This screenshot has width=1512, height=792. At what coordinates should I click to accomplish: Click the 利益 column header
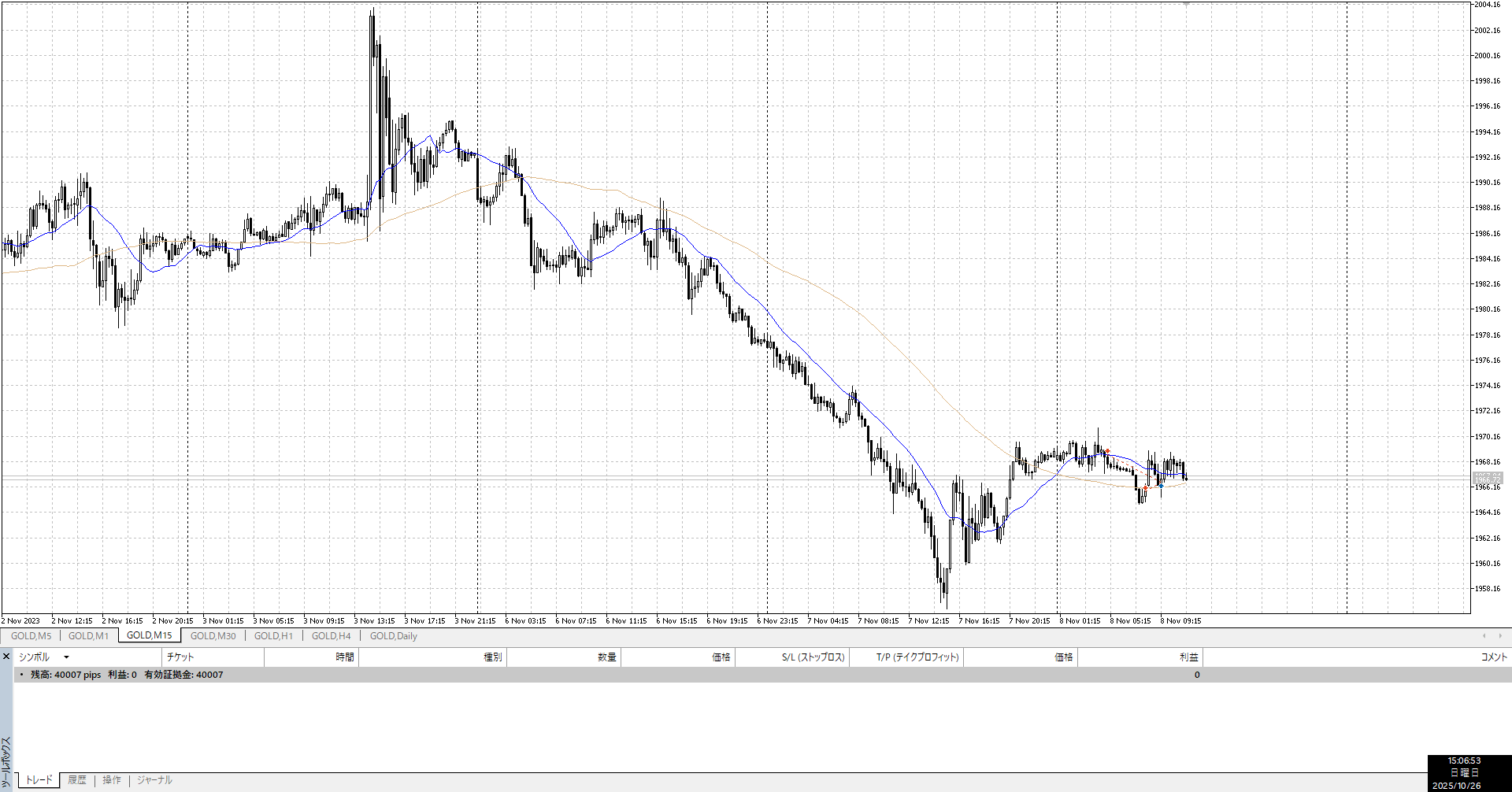click(x=1188, y=657)
